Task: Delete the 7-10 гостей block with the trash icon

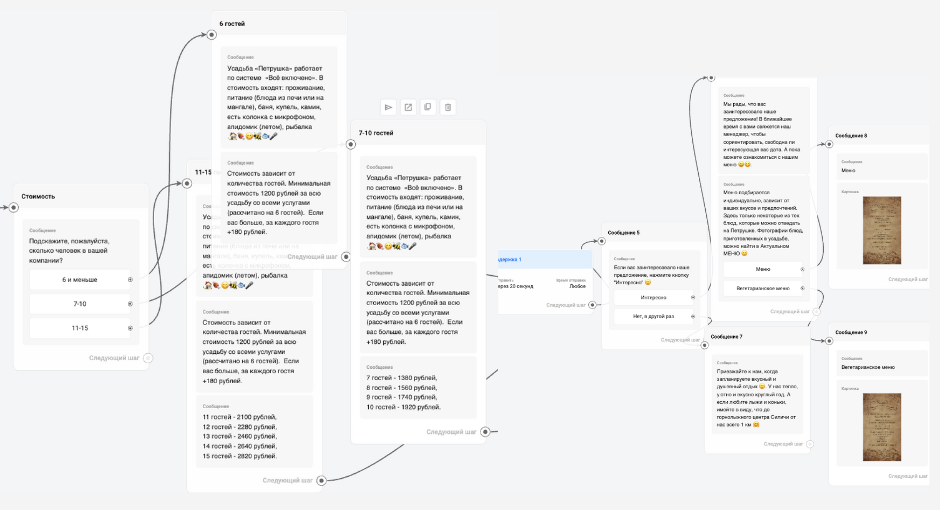Action: tap(448, 107)
